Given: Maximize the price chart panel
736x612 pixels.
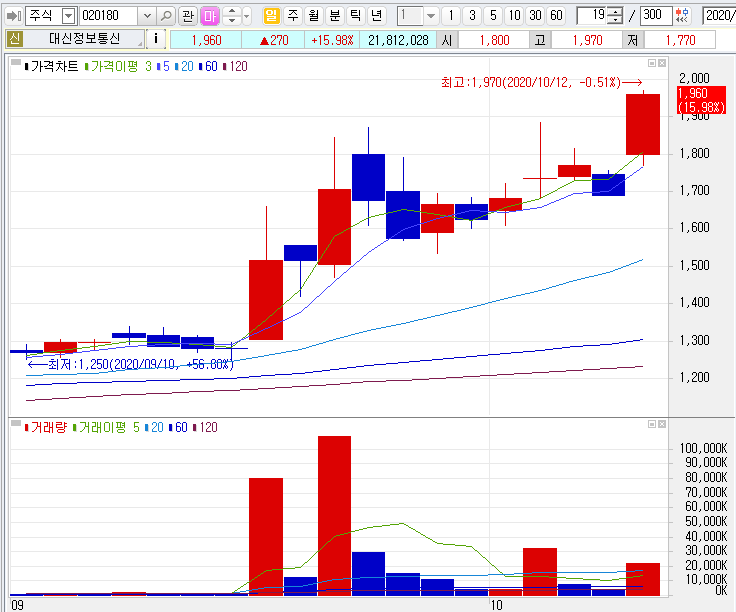Looking at the screenshot, I should (652, 63).
